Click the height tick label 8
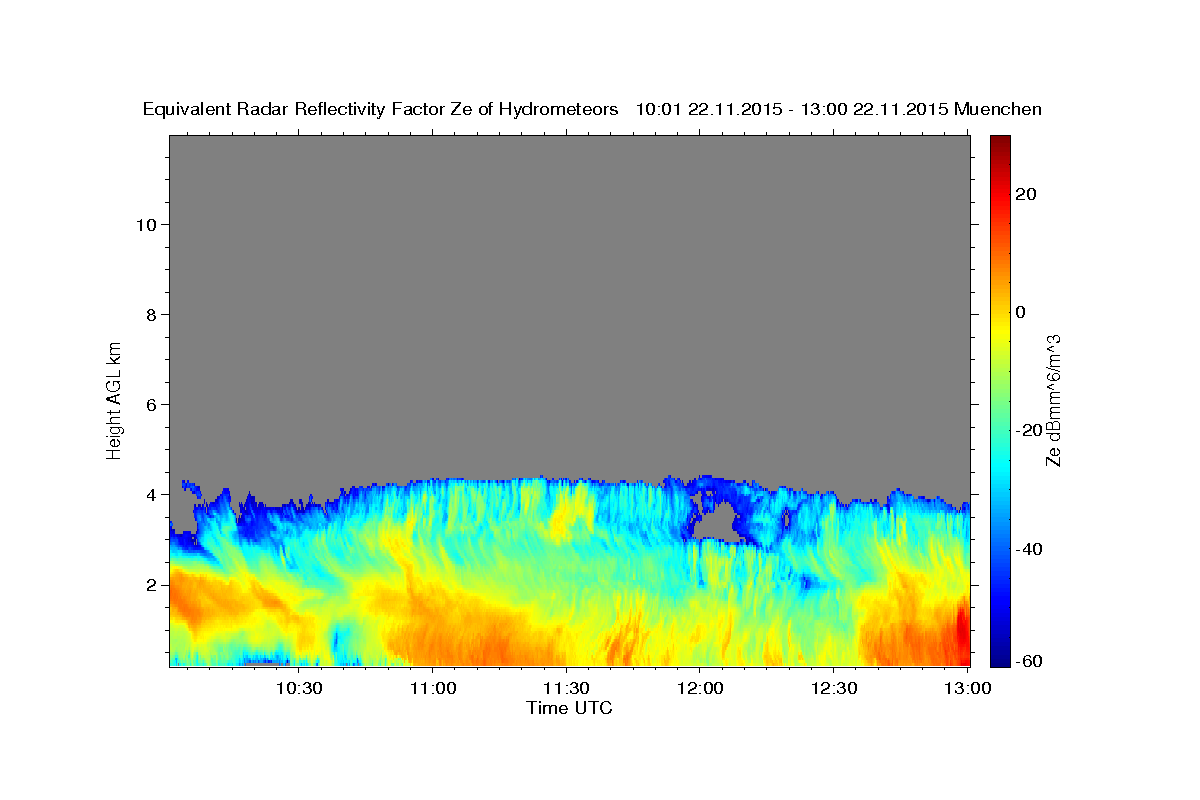Viewport: 1200px width, 800px height. [x=151, y=314]
